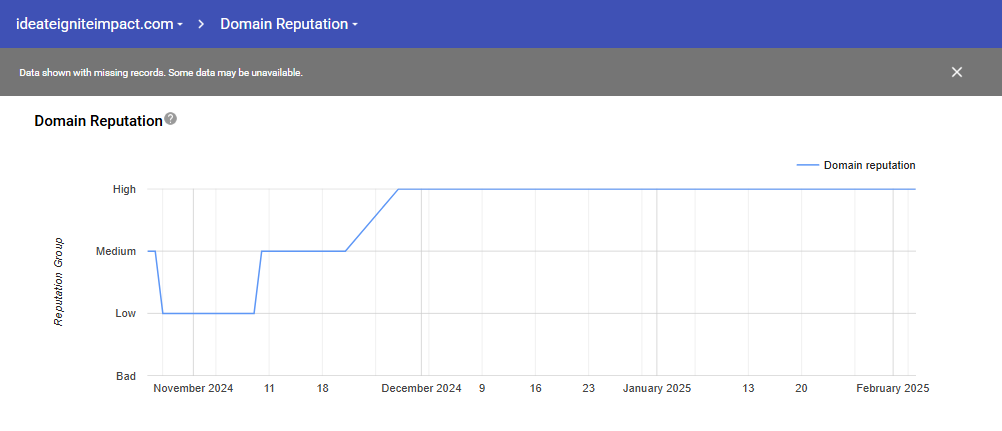Screen dimensions: 1002x431
Task: Click the missing records warning text
Action: pyautogui.click(x=161, y=73)
